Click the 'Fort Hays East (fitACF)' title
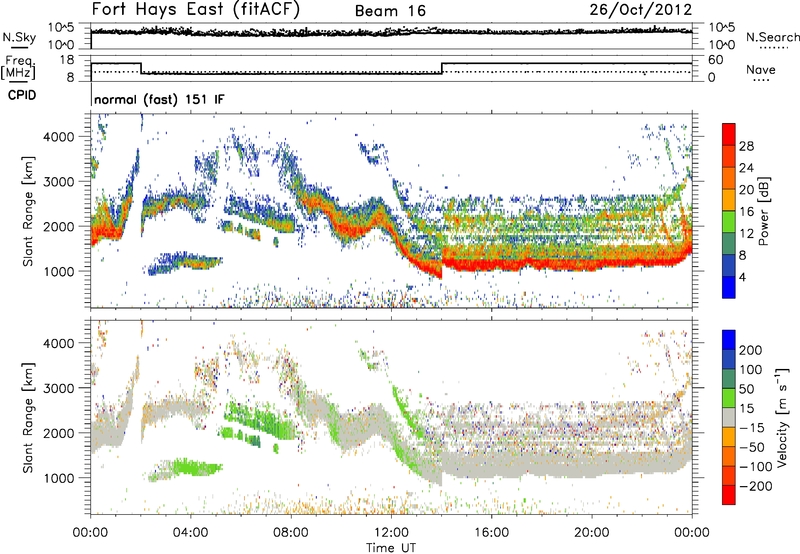 196,10
